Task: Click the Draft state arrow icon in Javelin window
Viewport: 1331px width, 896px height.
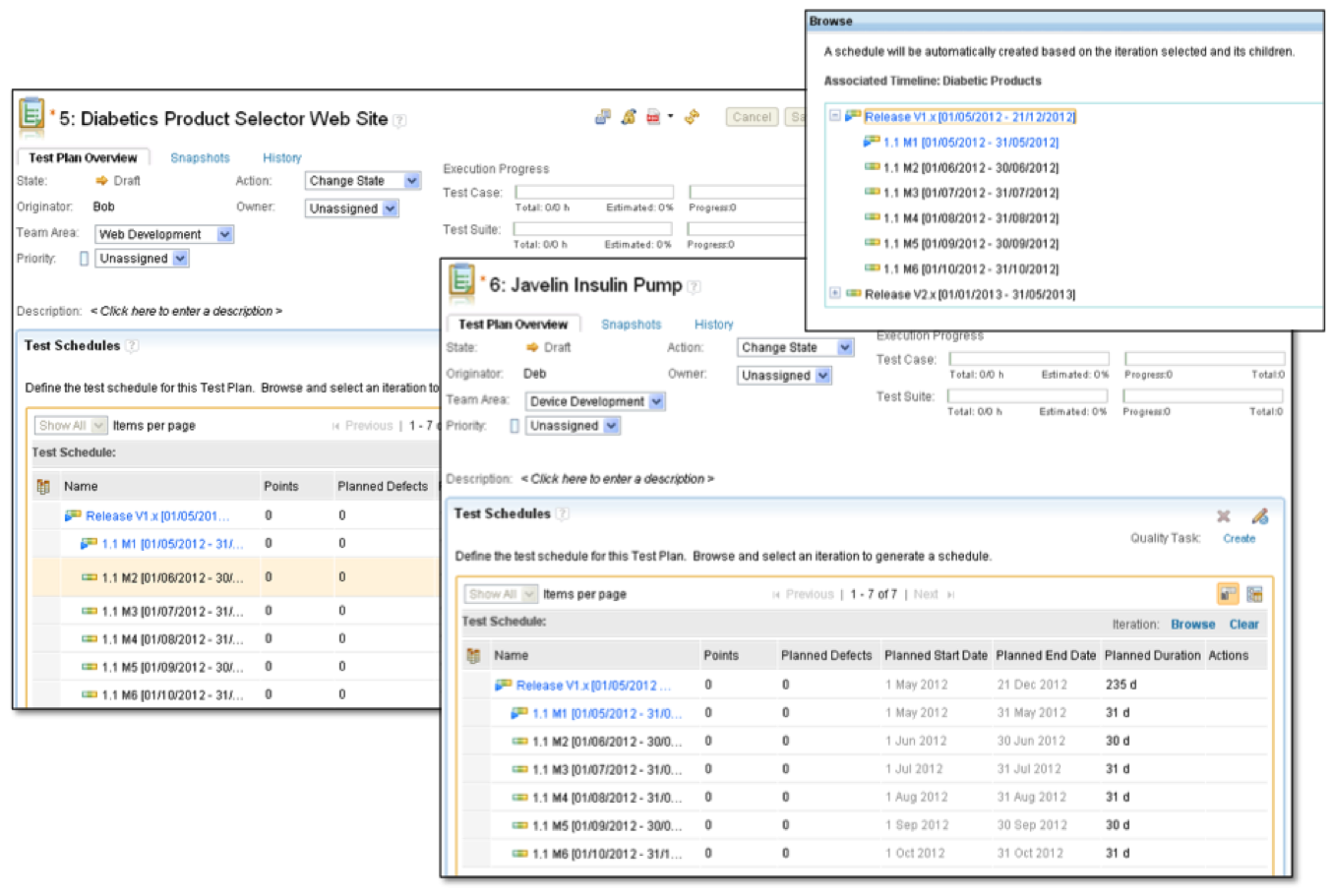Action: [x=532, y=347]
